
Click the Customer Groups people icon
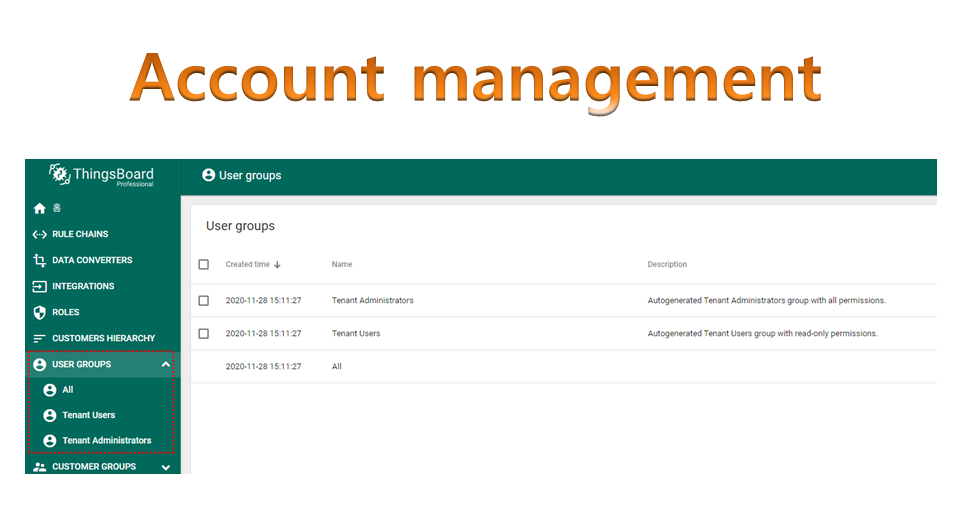39,467
